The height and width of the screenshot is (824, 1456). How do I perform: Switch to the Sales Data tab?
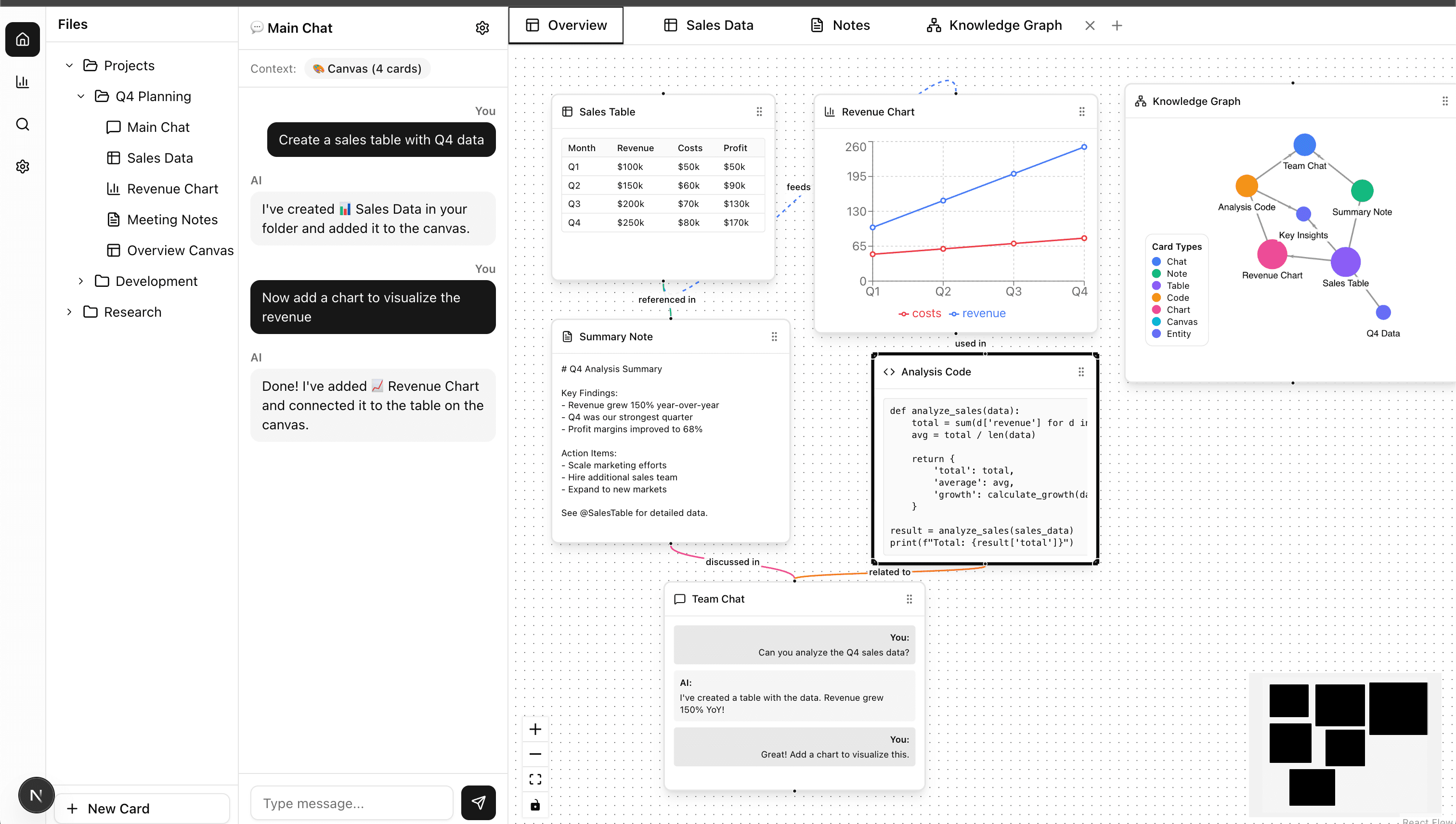pos(708,25)
